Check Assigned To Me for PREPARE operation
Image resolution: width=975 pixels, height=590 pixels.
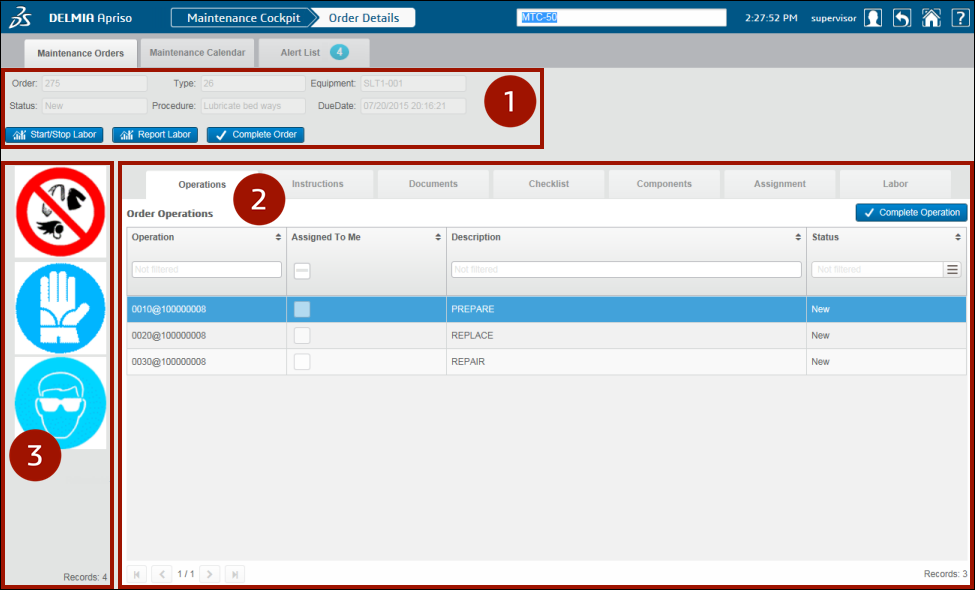302,309
